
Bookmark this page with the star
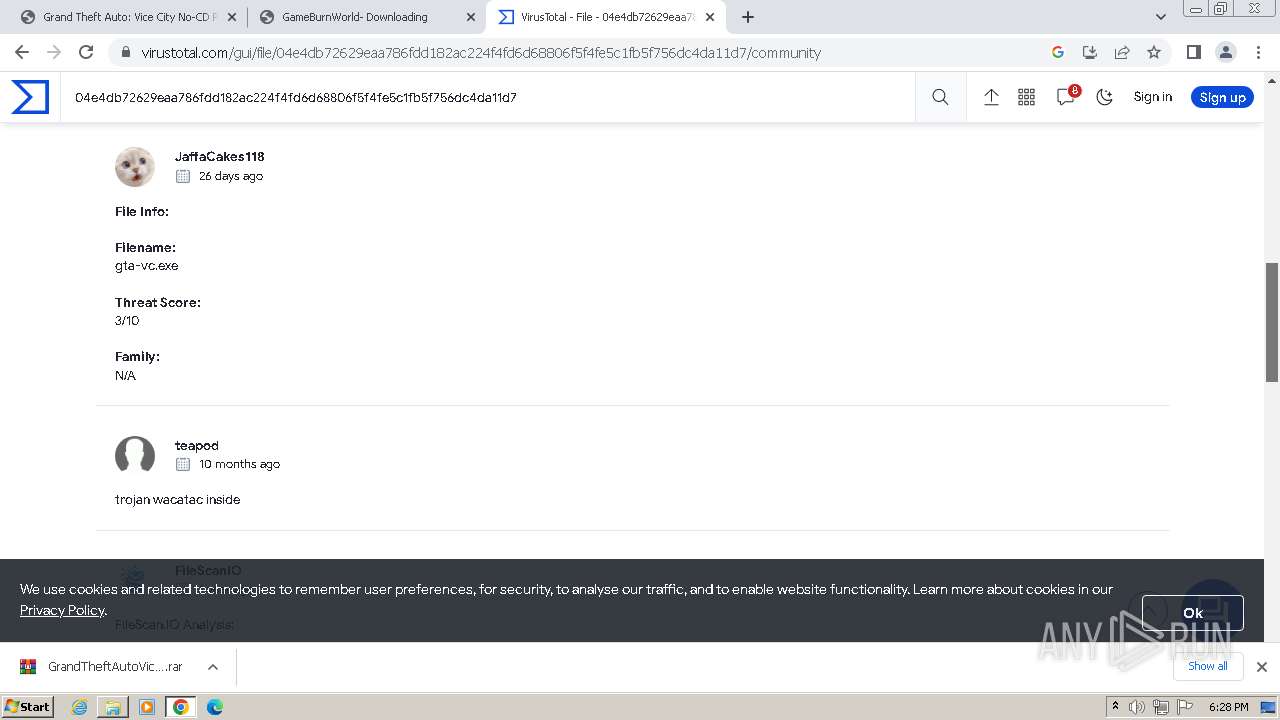pyautogui.click(x=1154, y=52)
